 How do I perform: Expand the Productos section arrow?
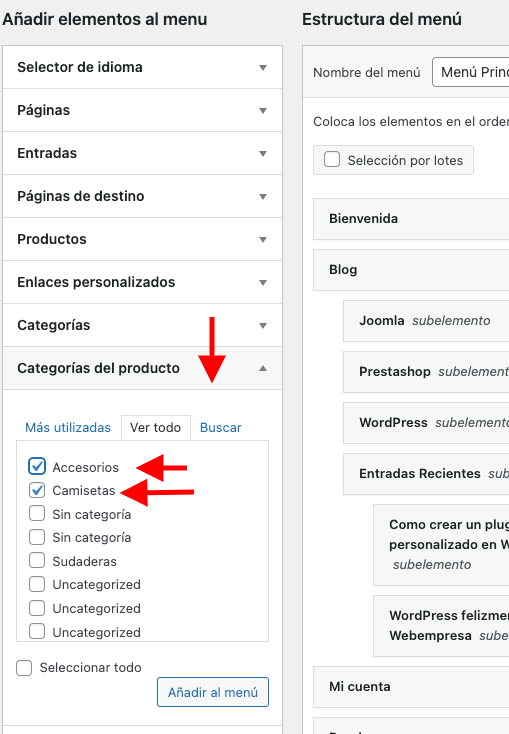click(263, 240)
